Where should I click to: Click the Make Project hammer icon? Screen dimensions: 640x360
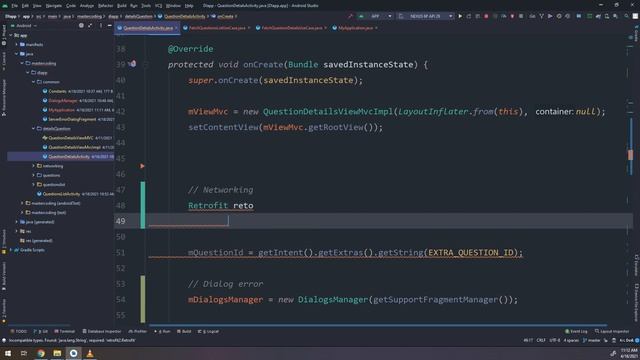[x=350, y=16]
